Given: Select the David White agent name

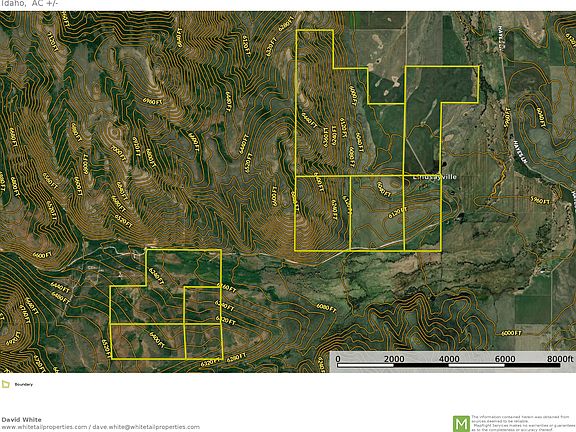Looking at the screenshot, I should tap(21, 420).
